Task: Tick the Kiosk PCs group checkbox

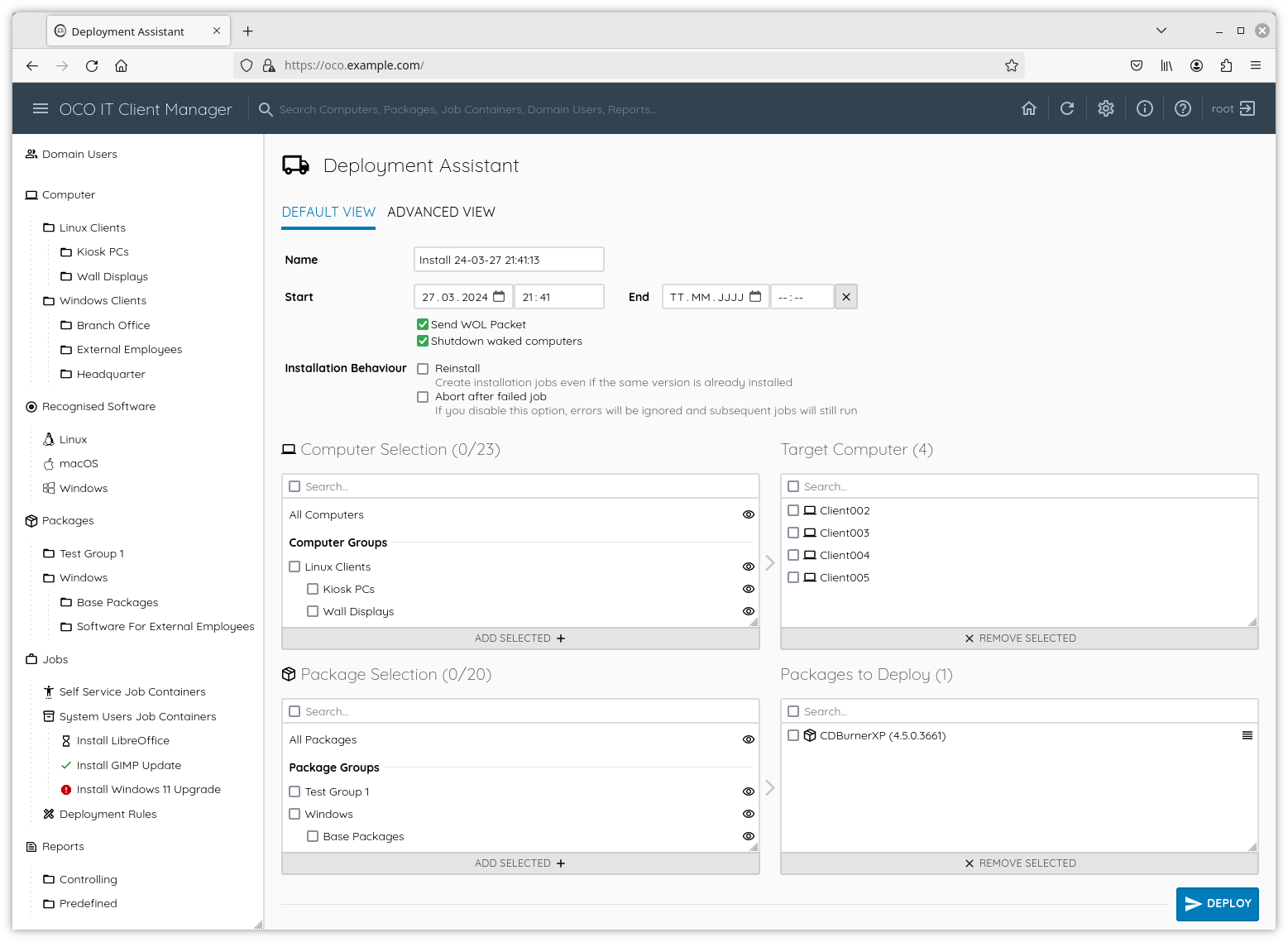Action: (313, 589)
